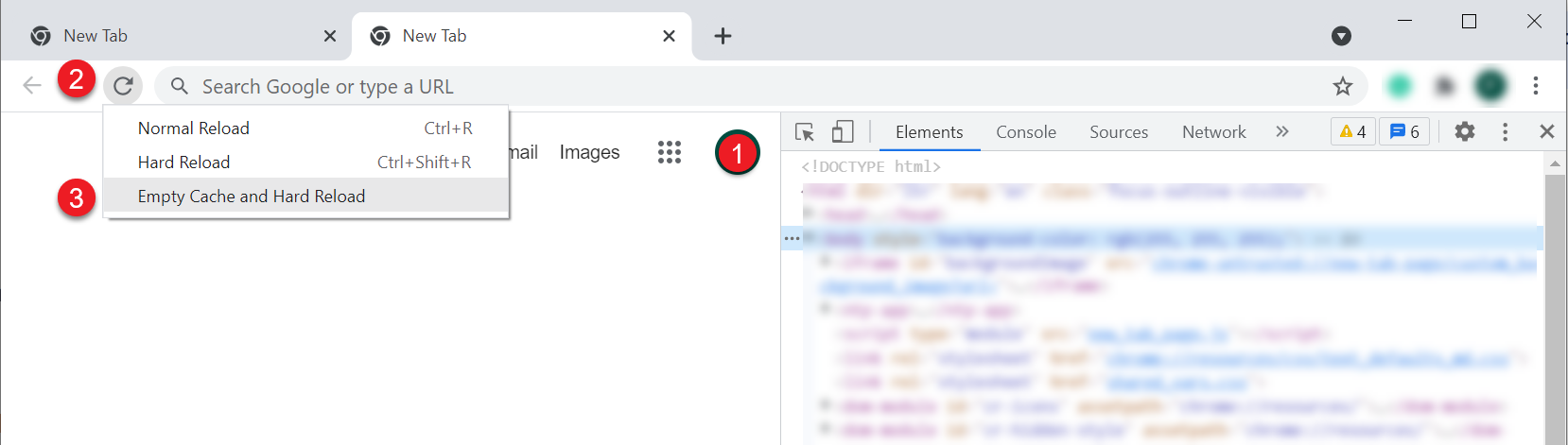Show more DevTools tabs chevron
1568x445 pixels.
click(x=1281, y=132)
